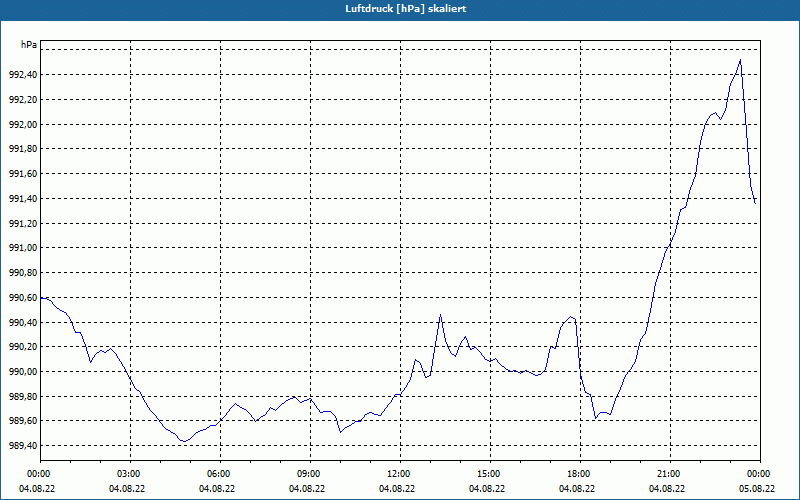800x500 pixels.
Task: Select the 04.08.22 date below 09:00
Action: [307, 489]
